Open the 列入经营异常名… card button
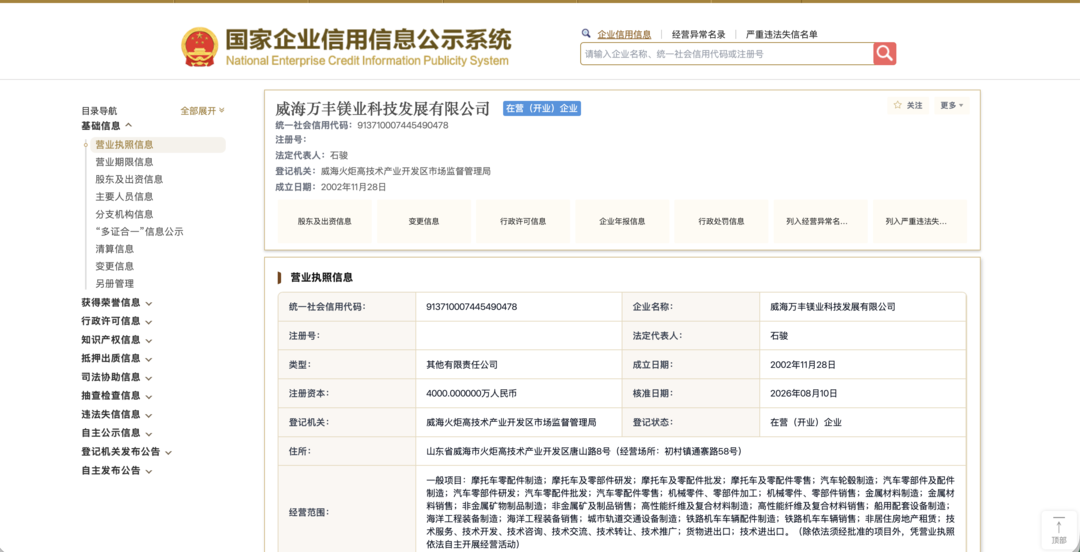Viewport: 1080px width, 552px height. tap(820, 222)
